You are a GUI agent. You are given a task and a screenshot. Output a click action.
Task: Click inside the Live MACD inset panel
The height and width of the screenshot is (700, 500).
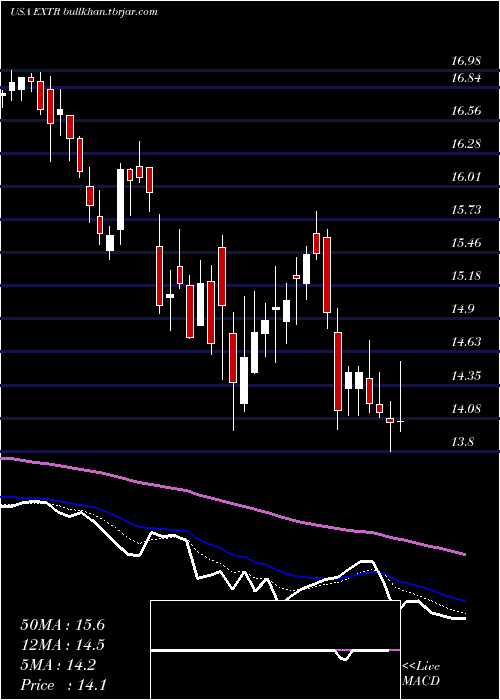275,650
